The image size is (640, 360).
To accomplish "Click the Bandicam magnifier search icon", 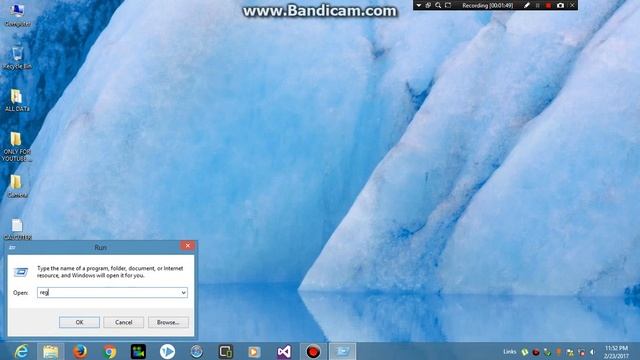I will 438,5.
